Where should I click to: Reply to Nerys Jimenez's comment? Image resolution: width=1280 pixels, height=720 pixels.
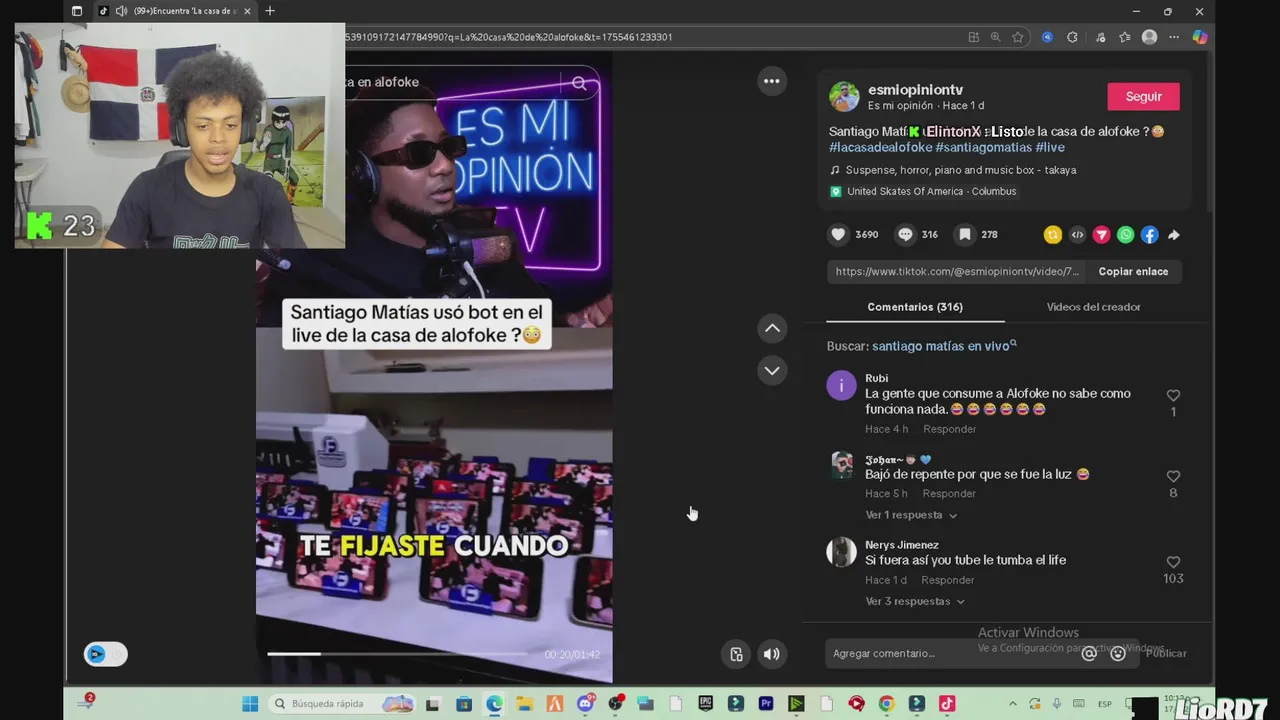click(947, 580)
